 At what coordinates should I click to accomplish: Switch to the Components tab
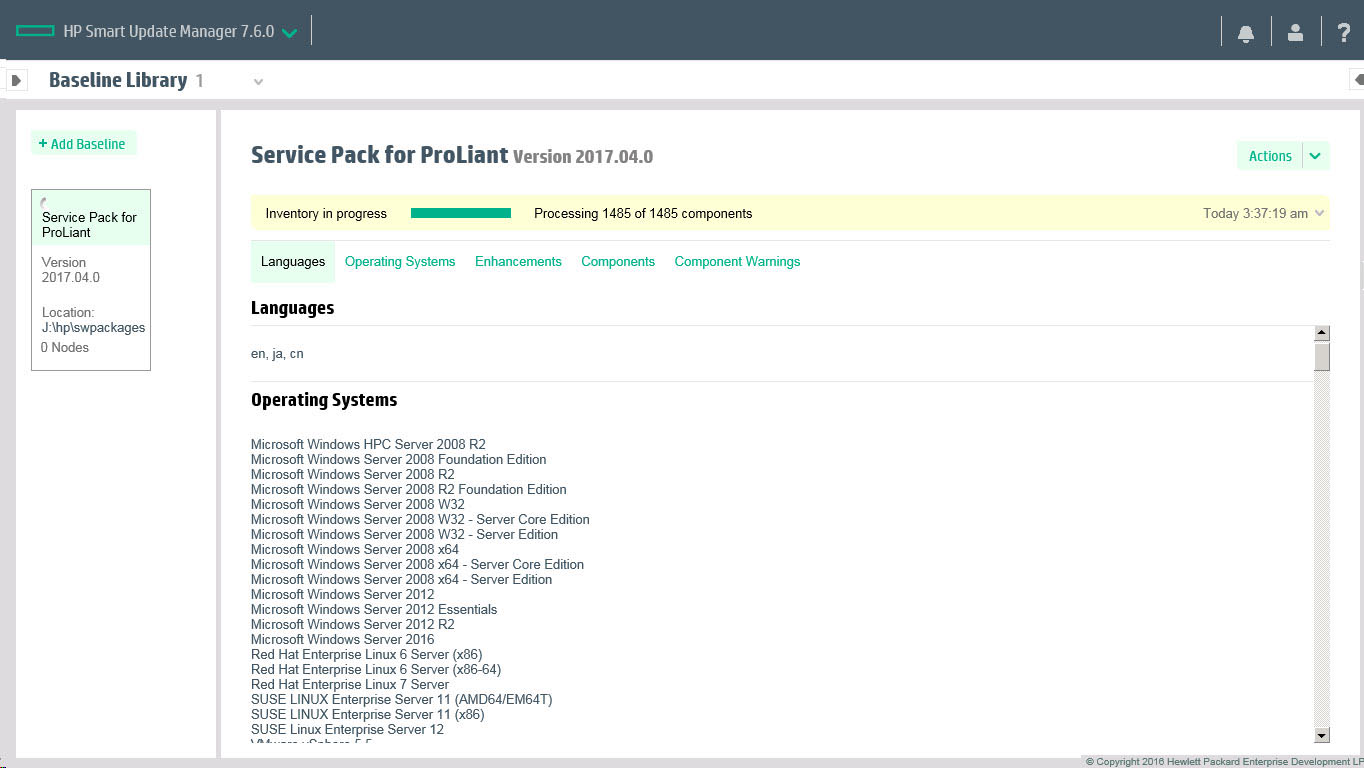click(x=618, y=262)
